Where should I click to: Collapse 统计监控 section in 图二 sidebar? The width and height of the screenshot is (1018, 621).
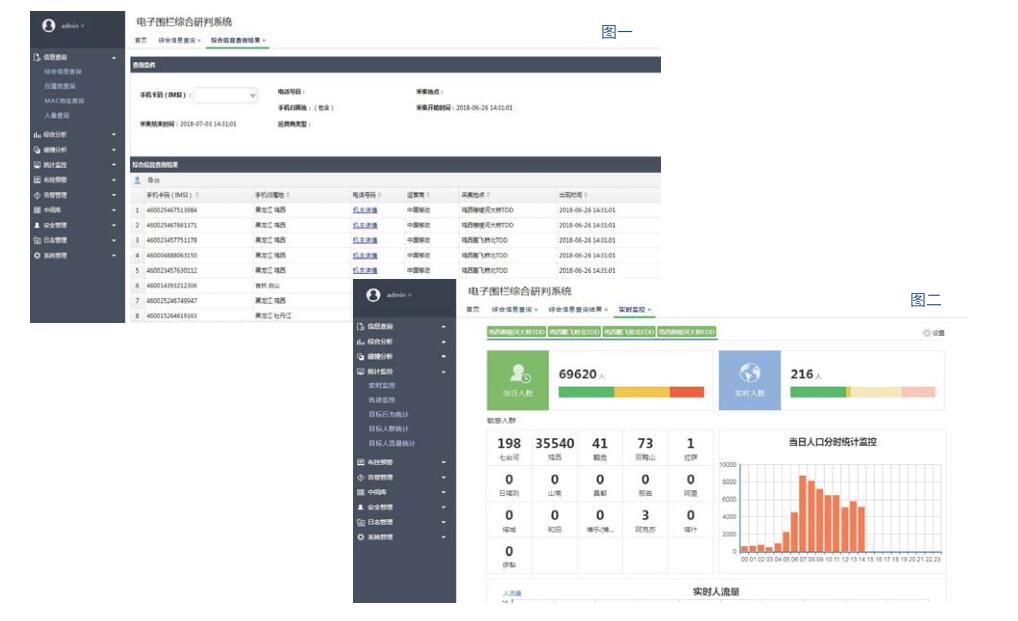(x=443, y=371)
